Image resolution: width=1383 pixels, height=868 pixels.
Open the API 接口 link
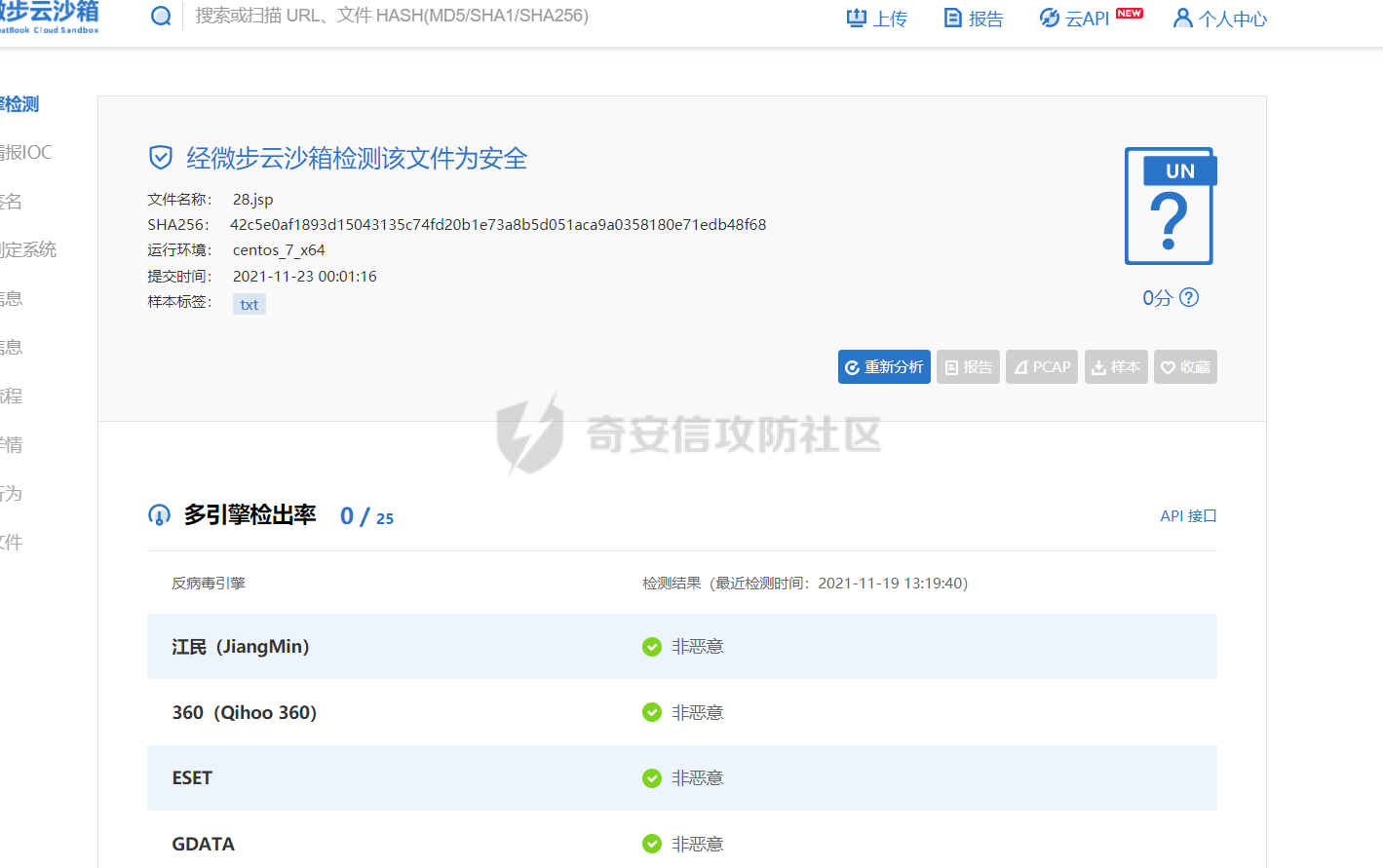click(x=1188, y=516)
